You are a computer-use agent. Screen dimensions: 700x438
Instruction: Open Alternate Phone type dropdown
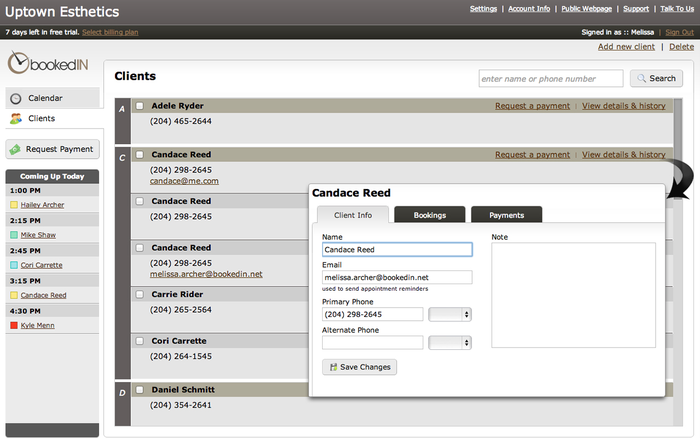449,342
